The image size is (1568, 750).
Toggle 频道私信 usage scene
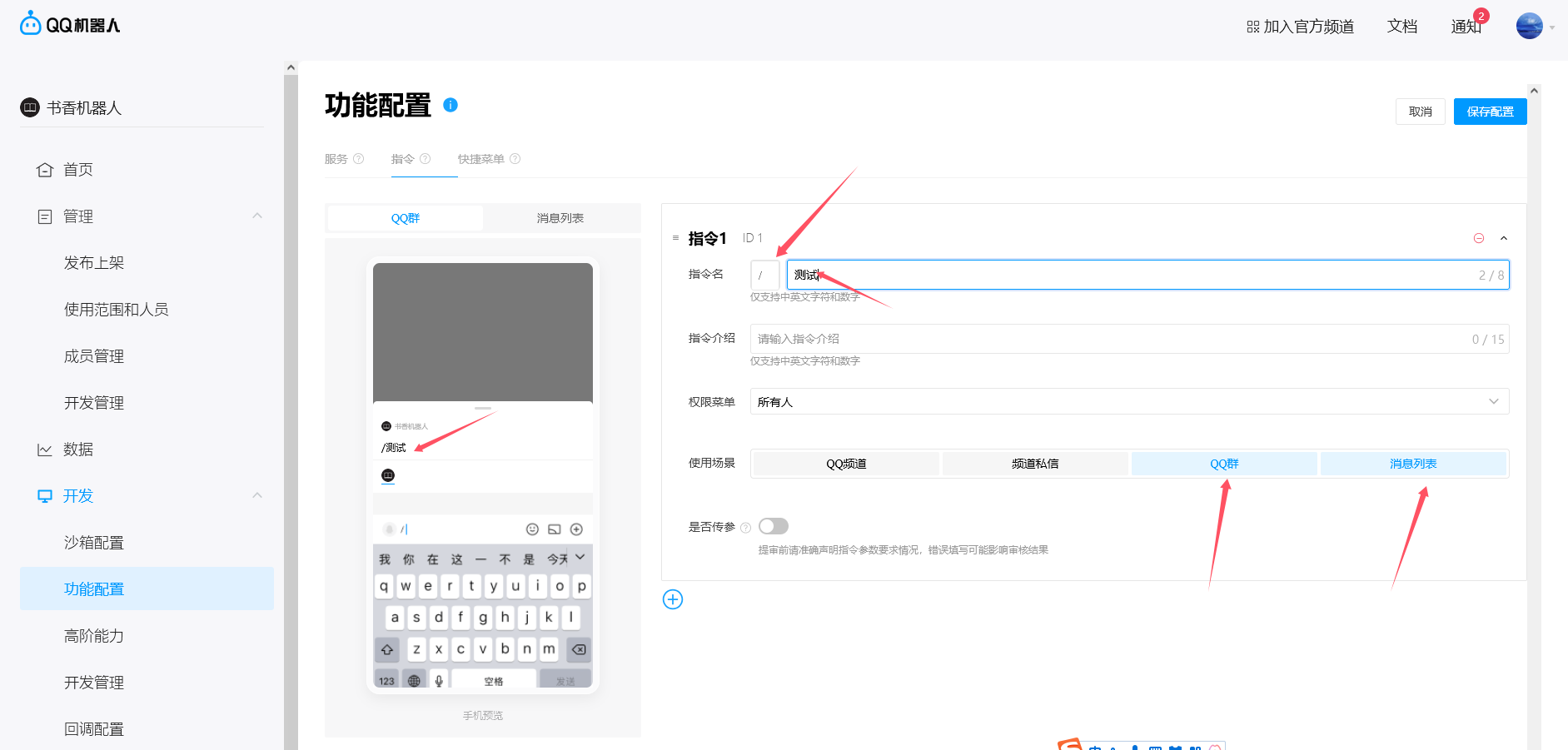(x=1035, y=464)
